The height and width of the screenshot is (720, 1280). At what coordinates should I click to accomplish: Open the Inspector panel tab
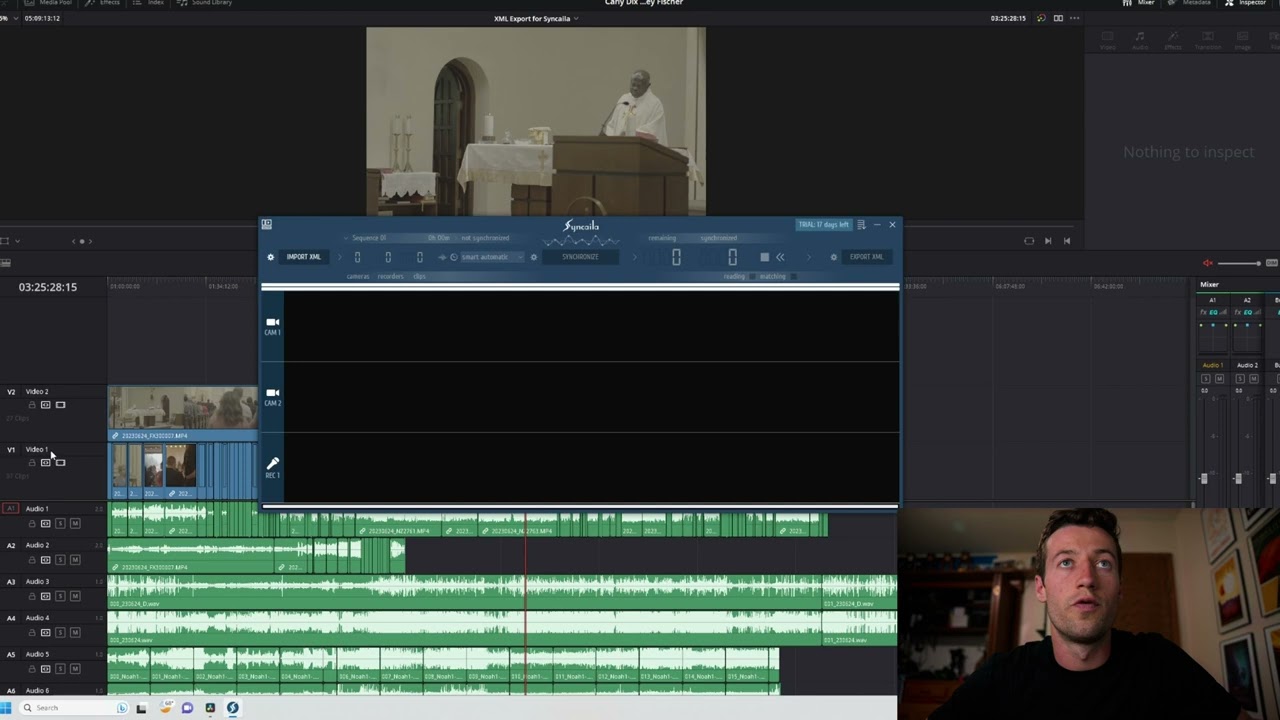point(1246,3)
